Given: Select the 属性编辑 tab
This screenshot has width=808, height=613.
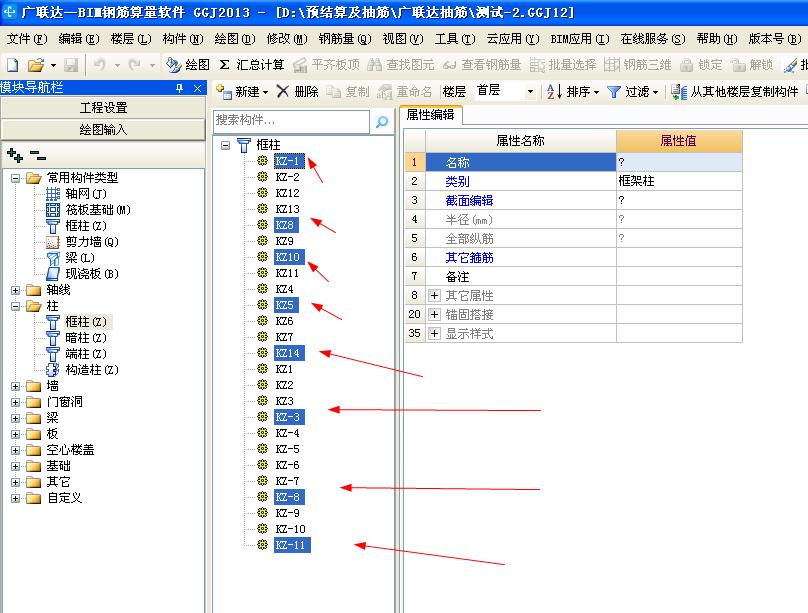Looking at the screenshot, I should pyautogui.click(x=430, y=115).
